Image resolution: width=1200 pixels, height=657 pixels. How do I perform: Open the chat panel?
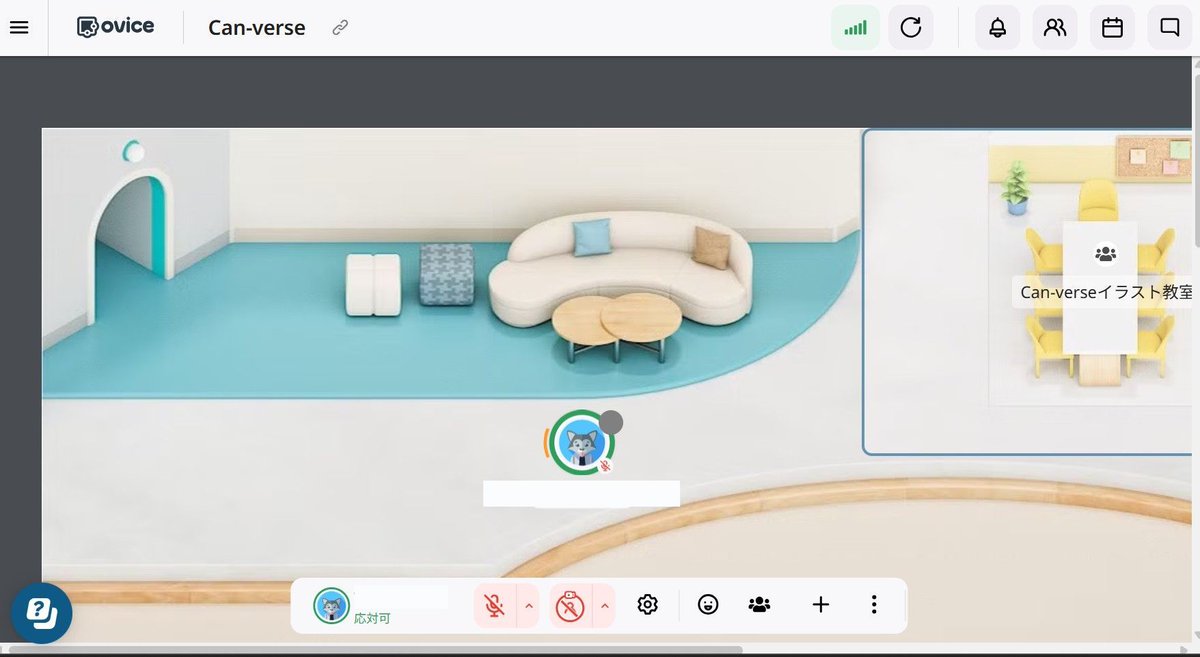click(x=1169, y=28)
